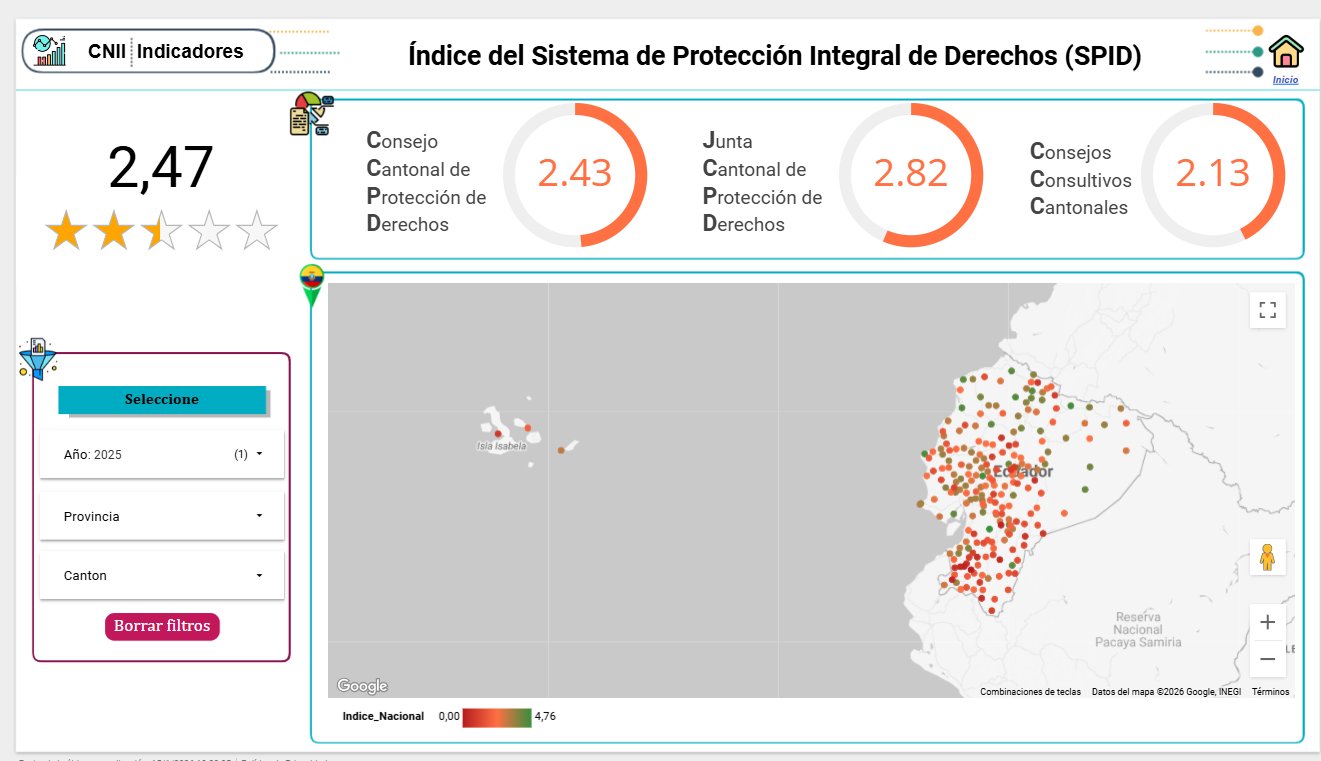Expand the Provincia dropdown filter
The height and width of the screenshot is (761, 1321).
[162, 516]
